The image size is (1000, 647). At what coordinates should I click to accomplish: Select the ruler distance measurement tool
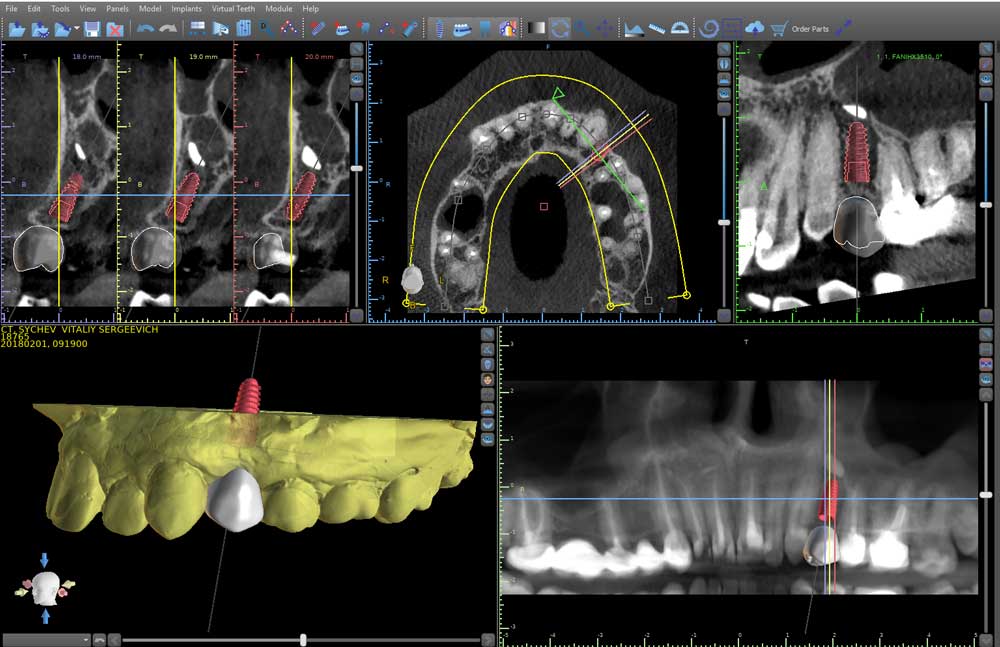click(x=656, y=29)
